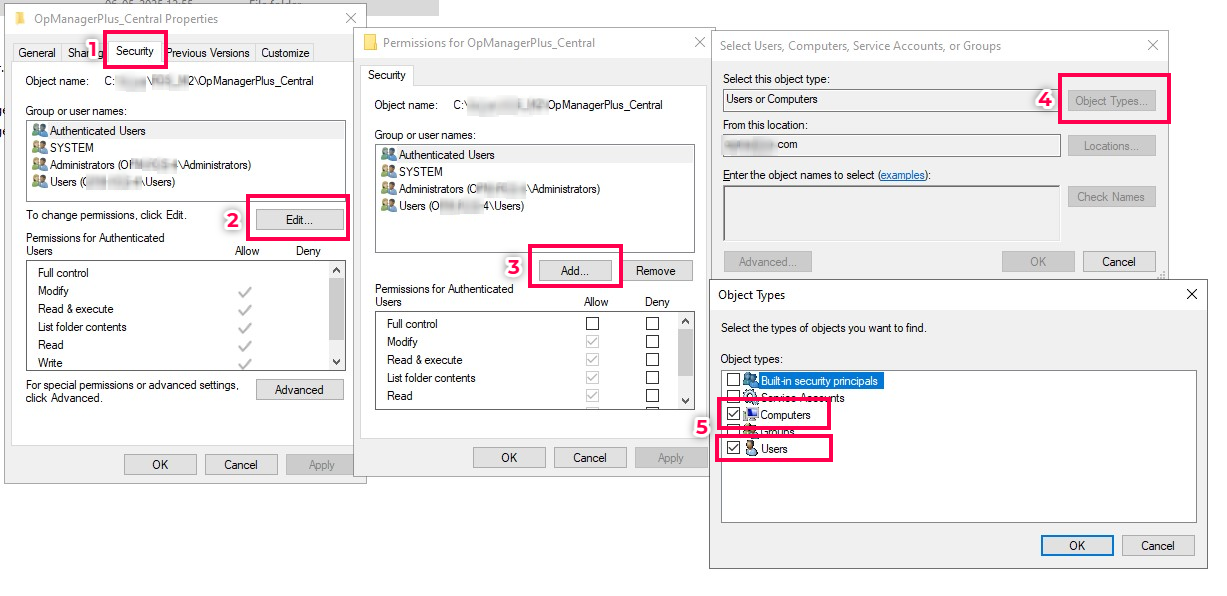The width and height of the screenshot is (1227, 596).
Task: Click the Users person icon in Object Types
Action: (x=751, y=448)
